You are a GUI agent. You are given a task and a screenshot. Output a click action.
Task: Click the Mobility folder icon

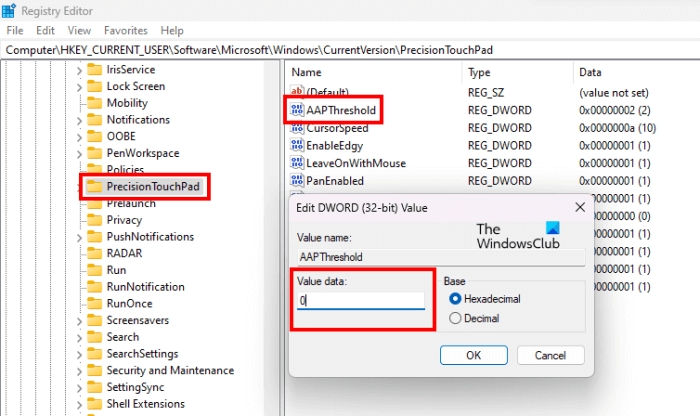pos(94,103)
